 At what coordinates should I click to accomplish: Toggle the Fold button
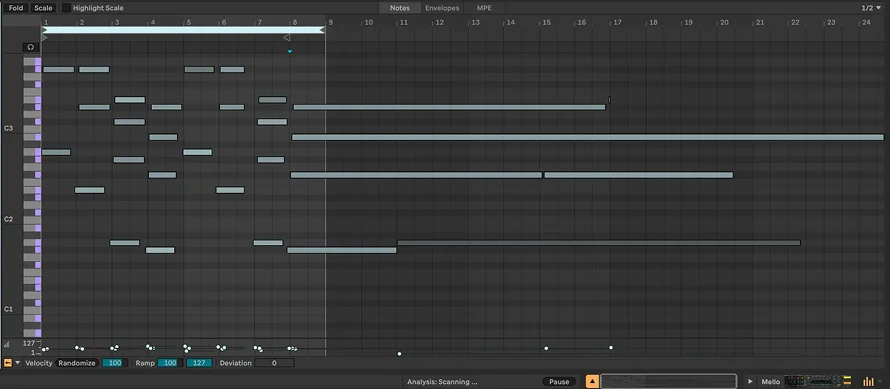16,8
